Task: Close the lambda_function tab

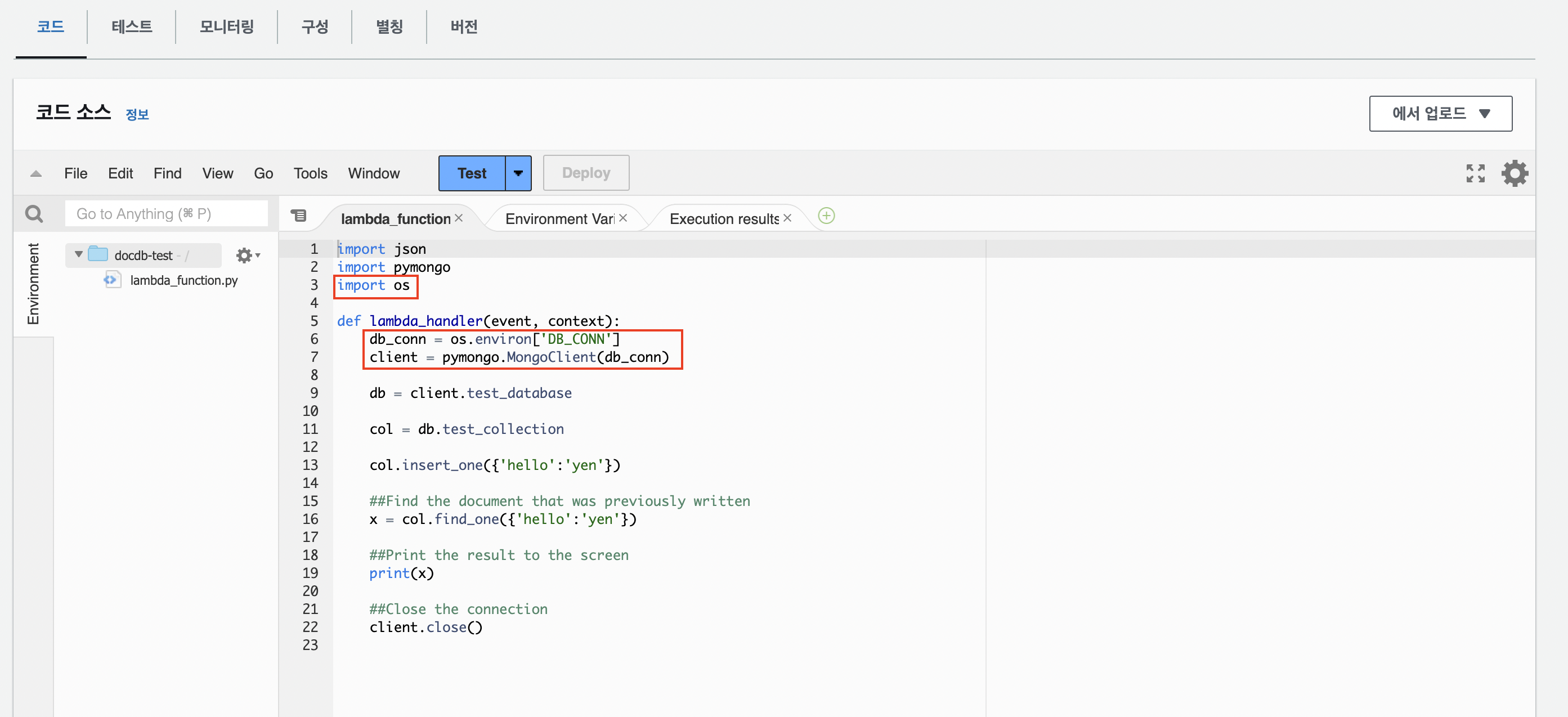Action: pos(459,218)
